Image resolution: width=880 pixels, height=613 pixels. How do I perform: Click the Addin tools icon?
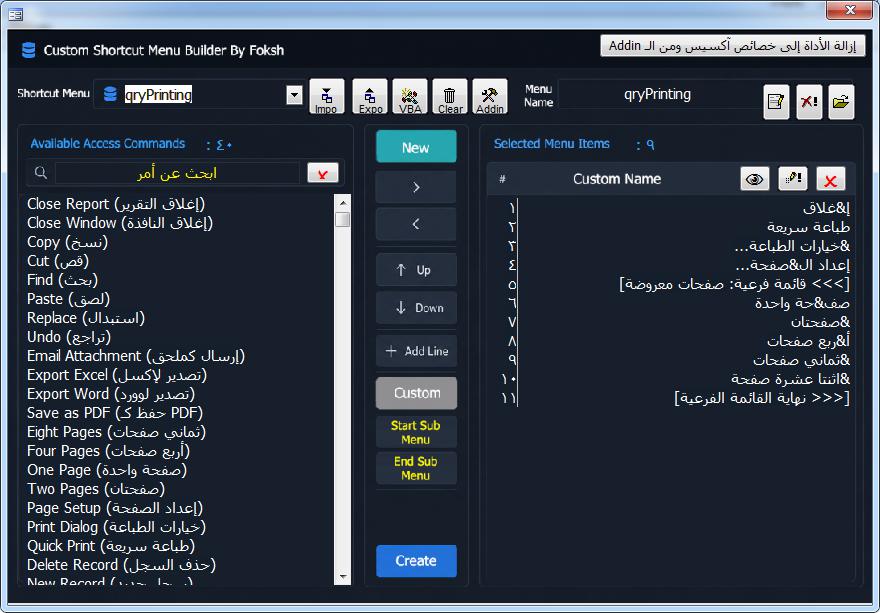click(490, 97)
